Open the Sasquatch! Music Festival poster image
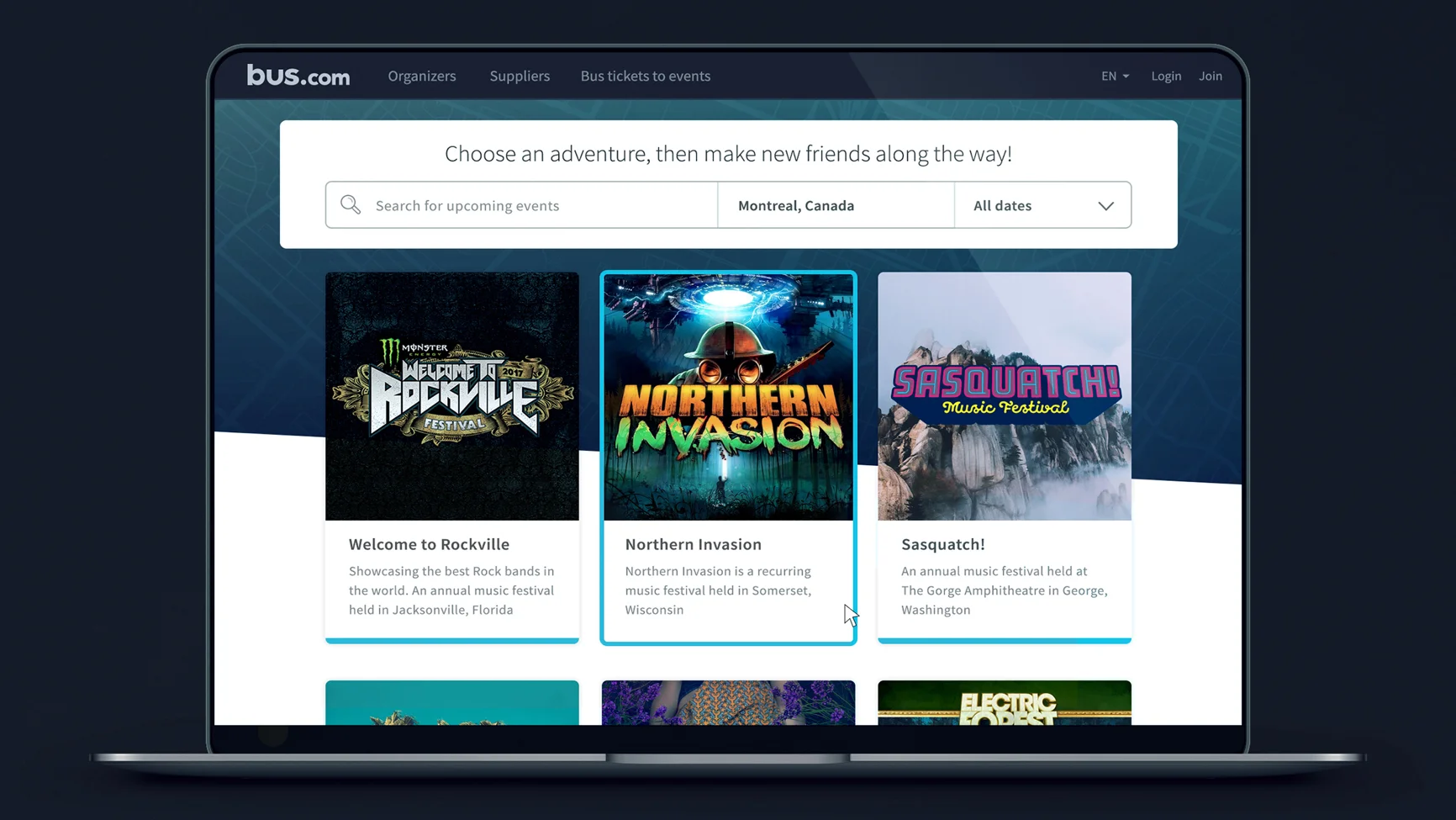Viewport: 1456px width, 820px height. (1005, 396)
